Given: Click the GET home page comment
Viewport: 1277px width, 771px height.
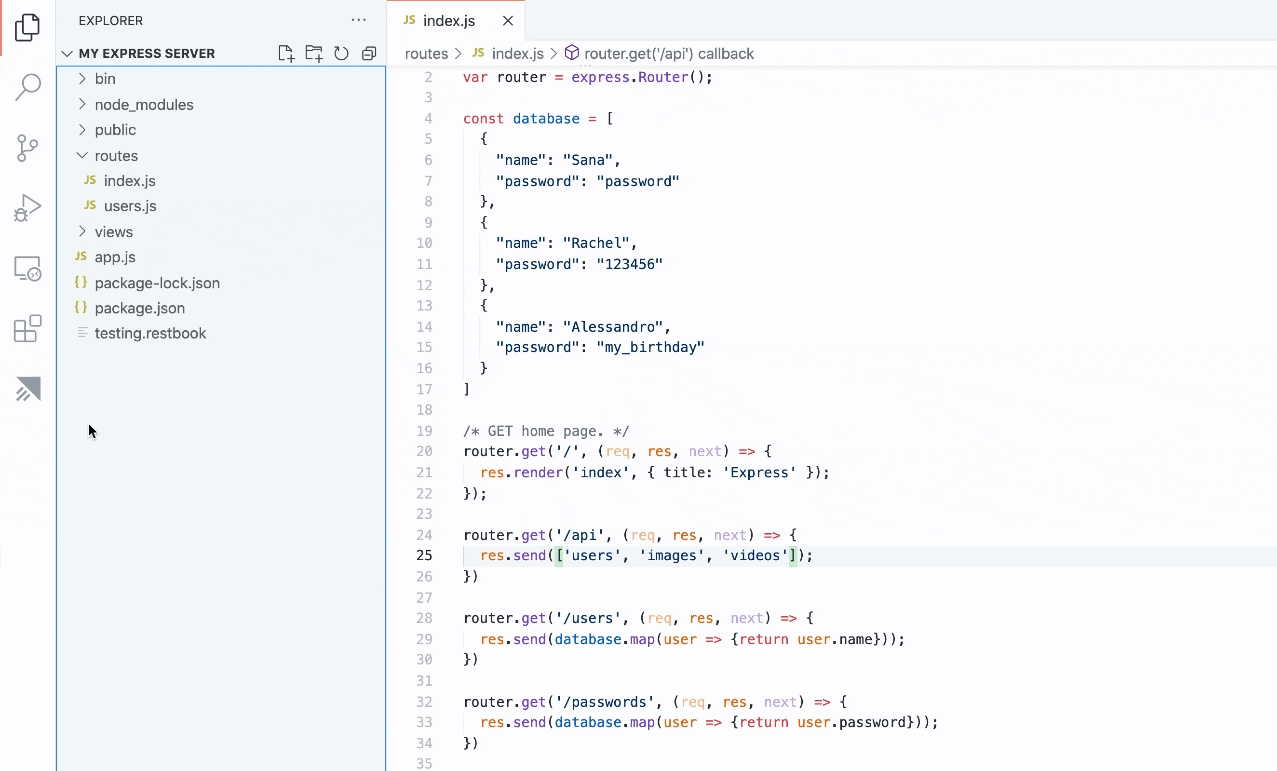Looking at the screenshot, I should coord(546,431).
